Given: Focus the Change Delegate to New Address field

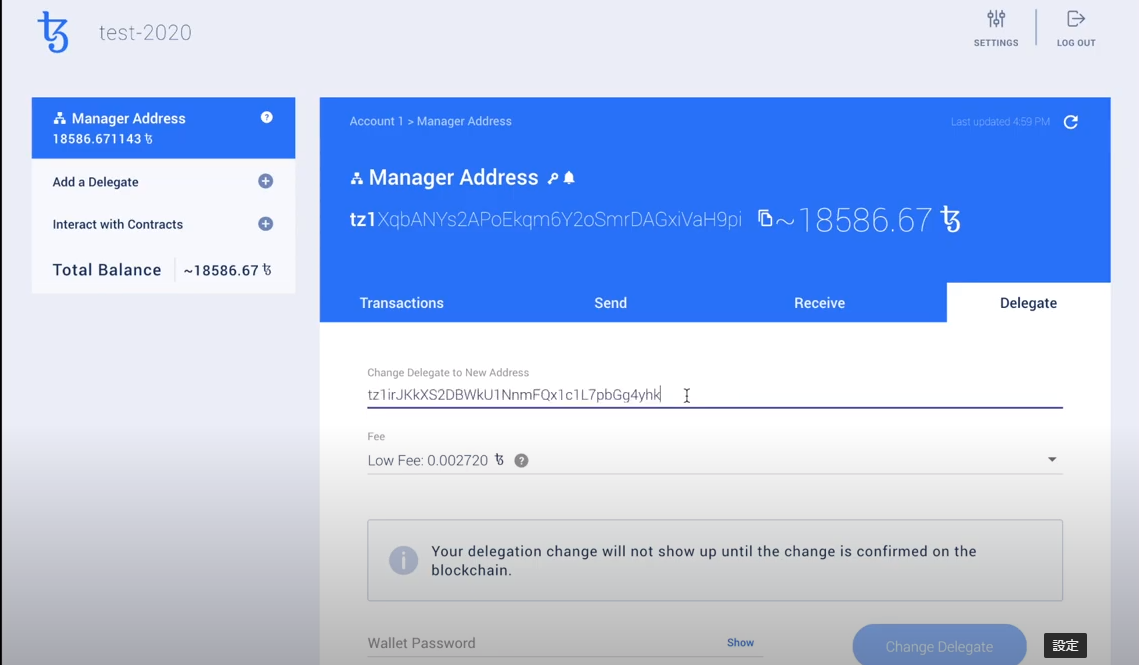Looking at the screenshot, I should [715, 395].
